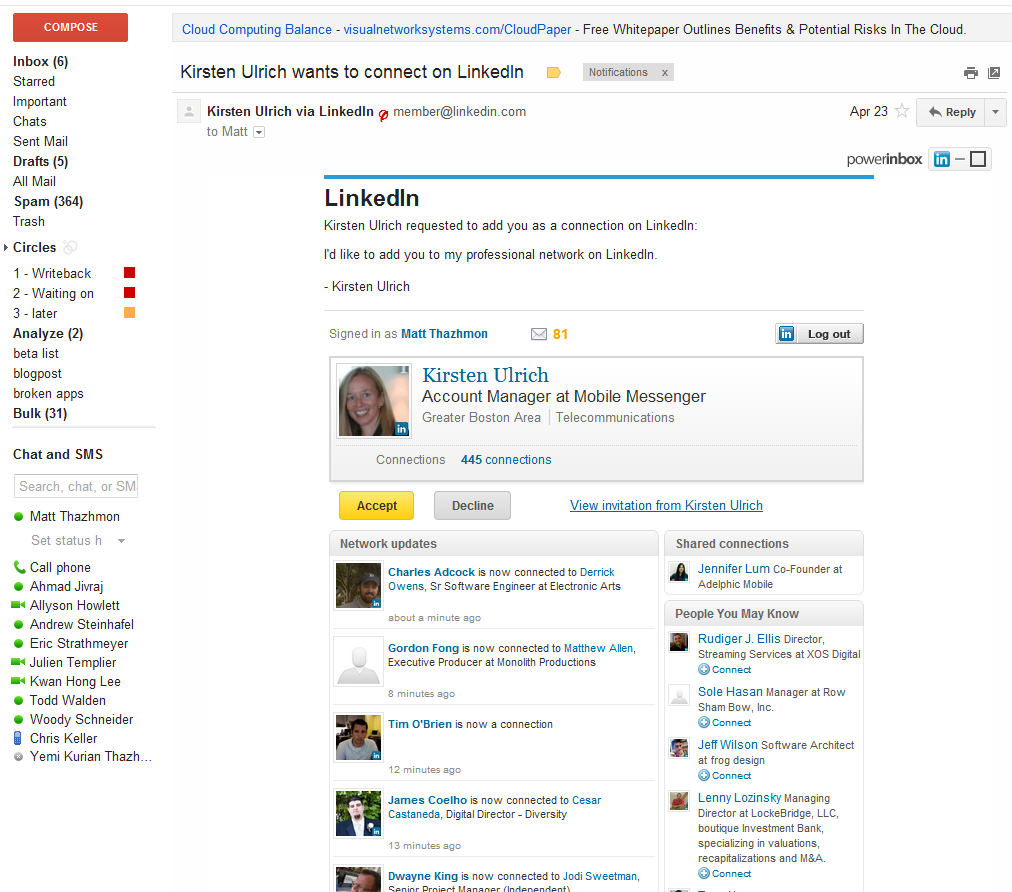Click the yellow importance marker tag
The image size is (1012, 892).
553,72
